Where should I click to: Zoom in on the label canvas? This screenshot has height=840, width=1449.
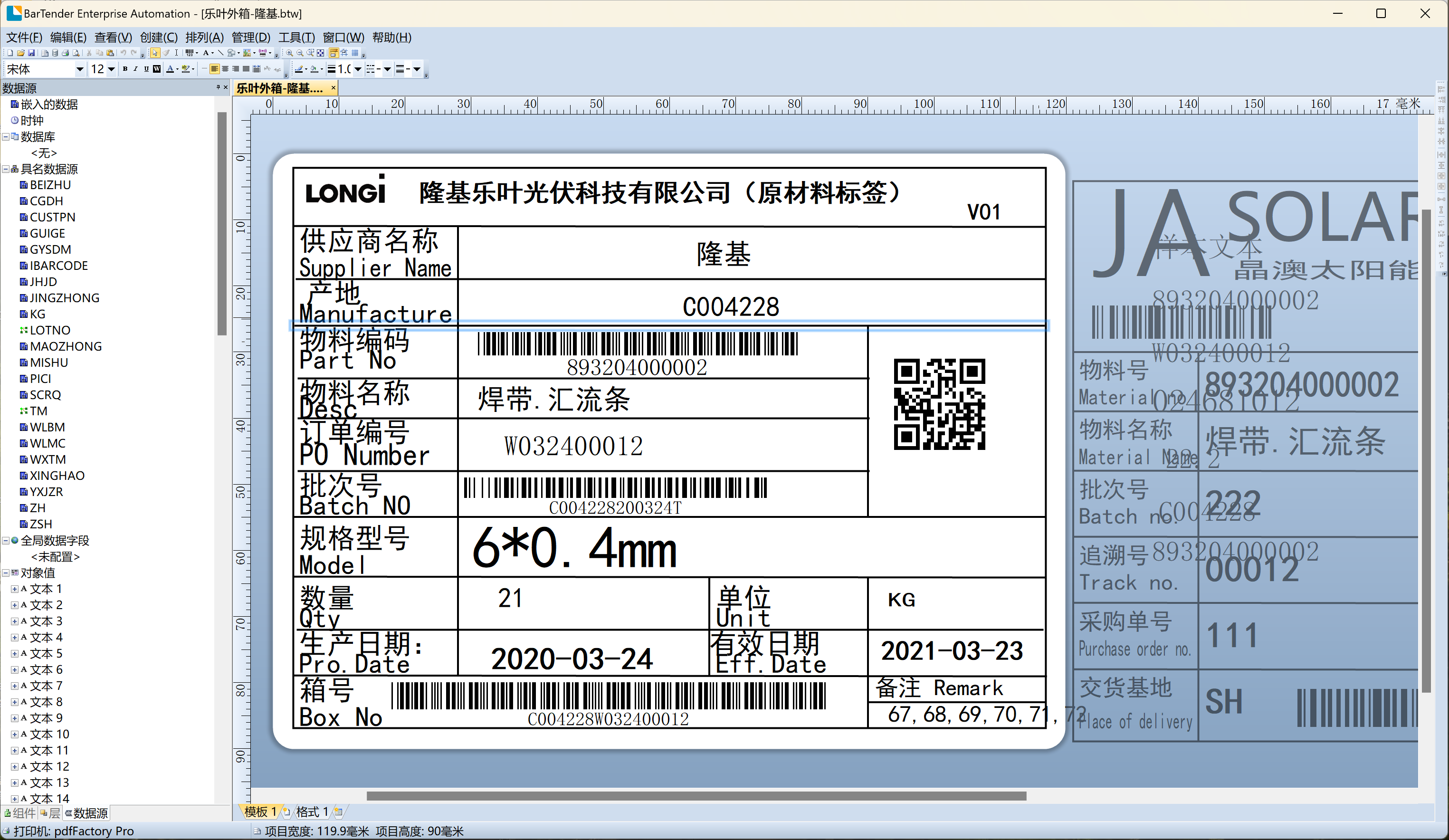tap(289, 53)
